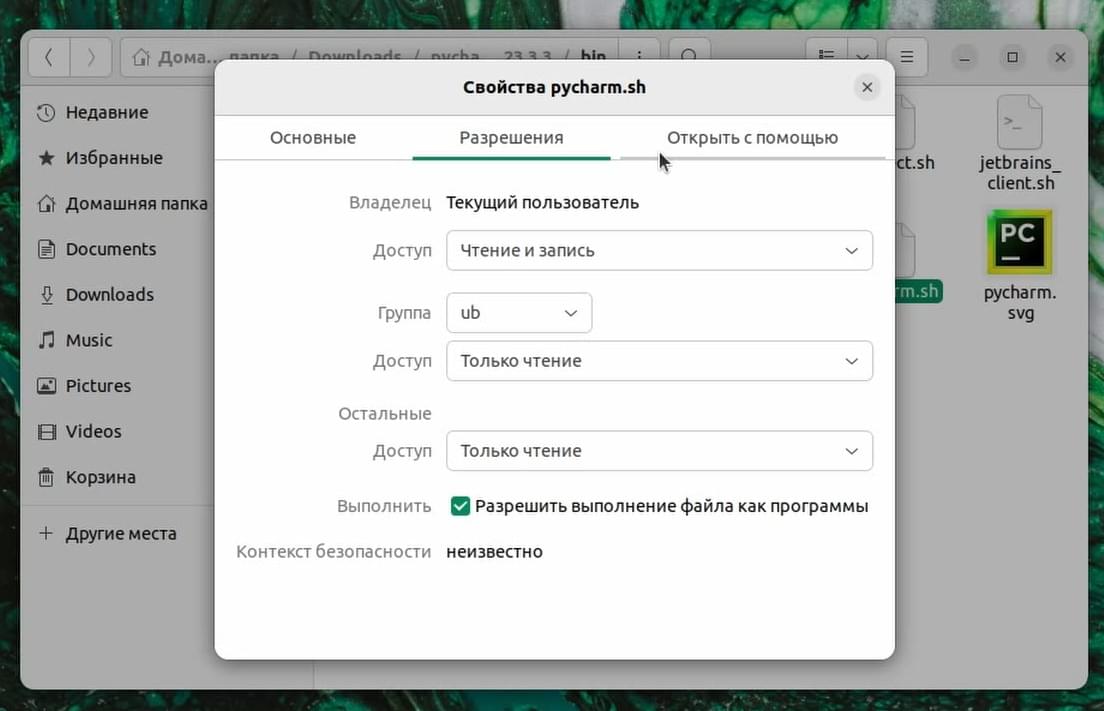Image resolution: width=1104 pixels, height=711 pixels.
Task: Open owner Доступ dropdown Чтение и запись
Action: click(659, 251)
